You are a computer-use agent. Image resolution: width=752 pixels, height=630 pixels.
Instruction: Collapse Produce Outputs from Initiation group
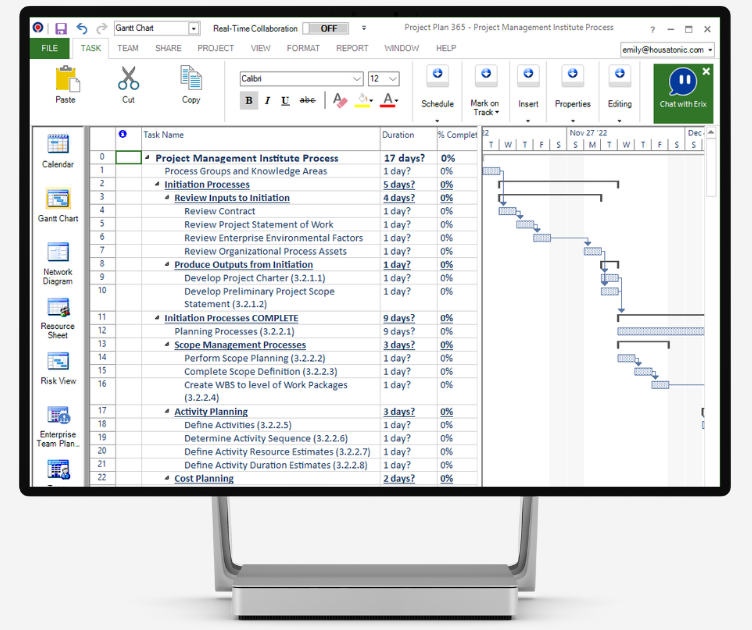coord(167,264)
